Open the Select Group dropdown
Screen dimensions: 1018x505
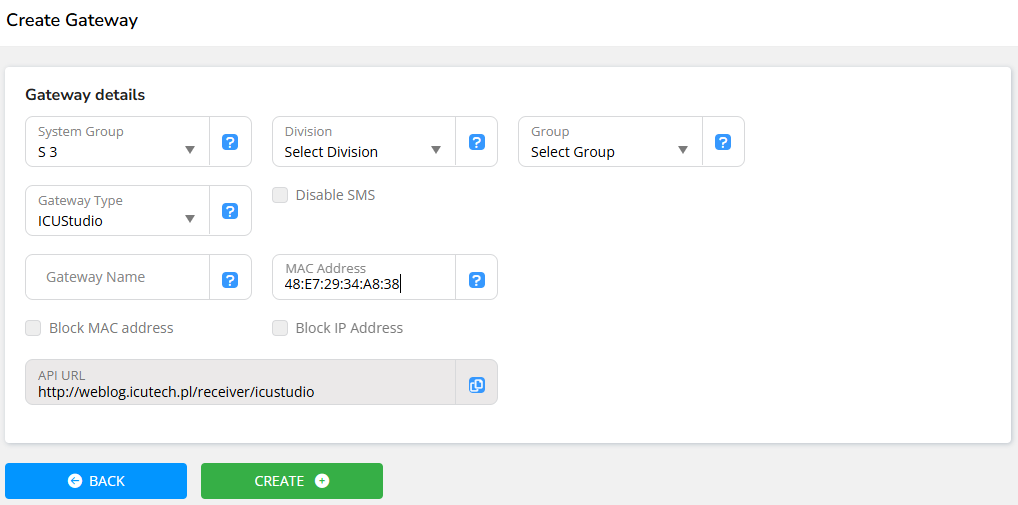click(610, 142)
